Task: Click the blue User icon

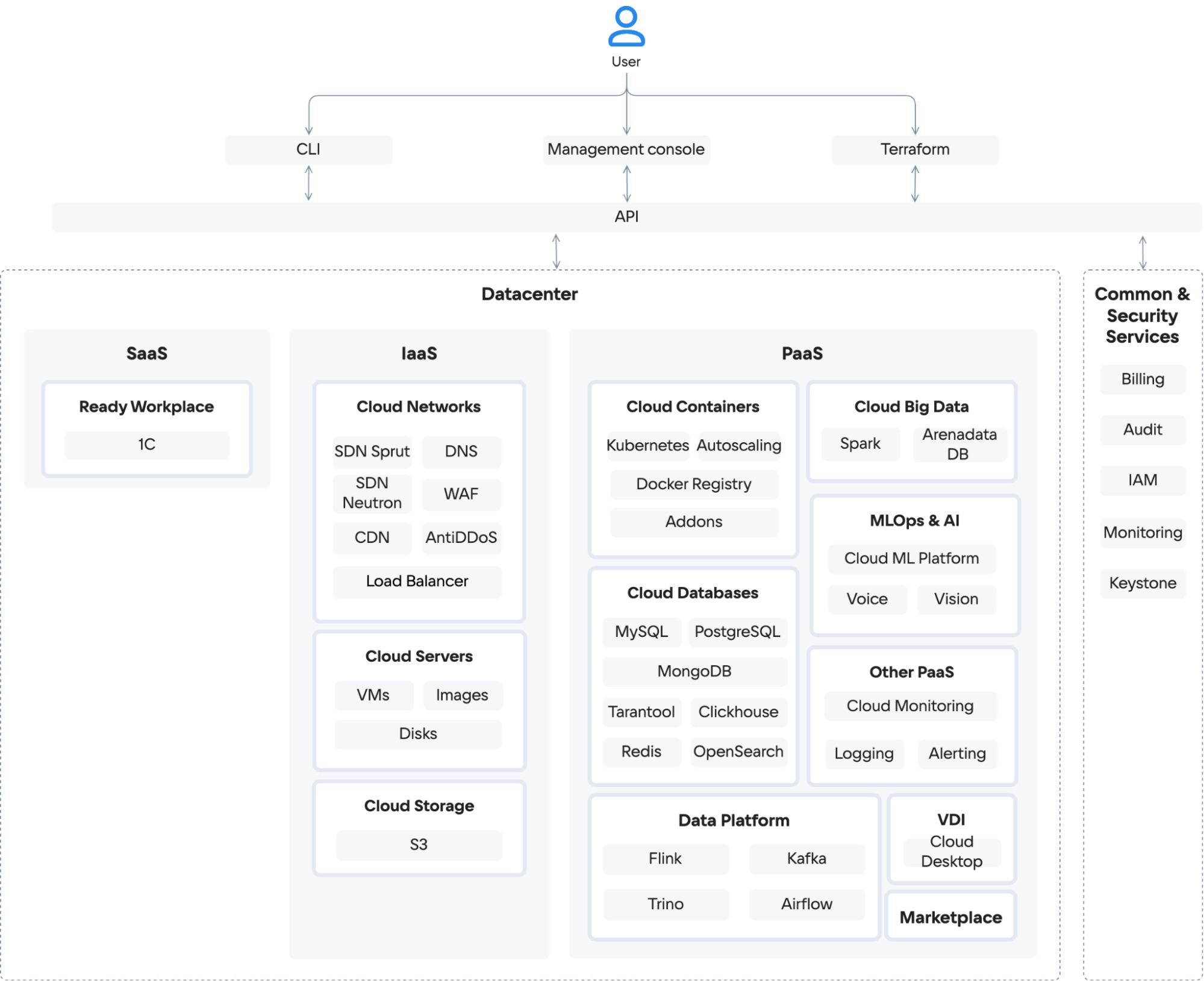Action: 626,27
